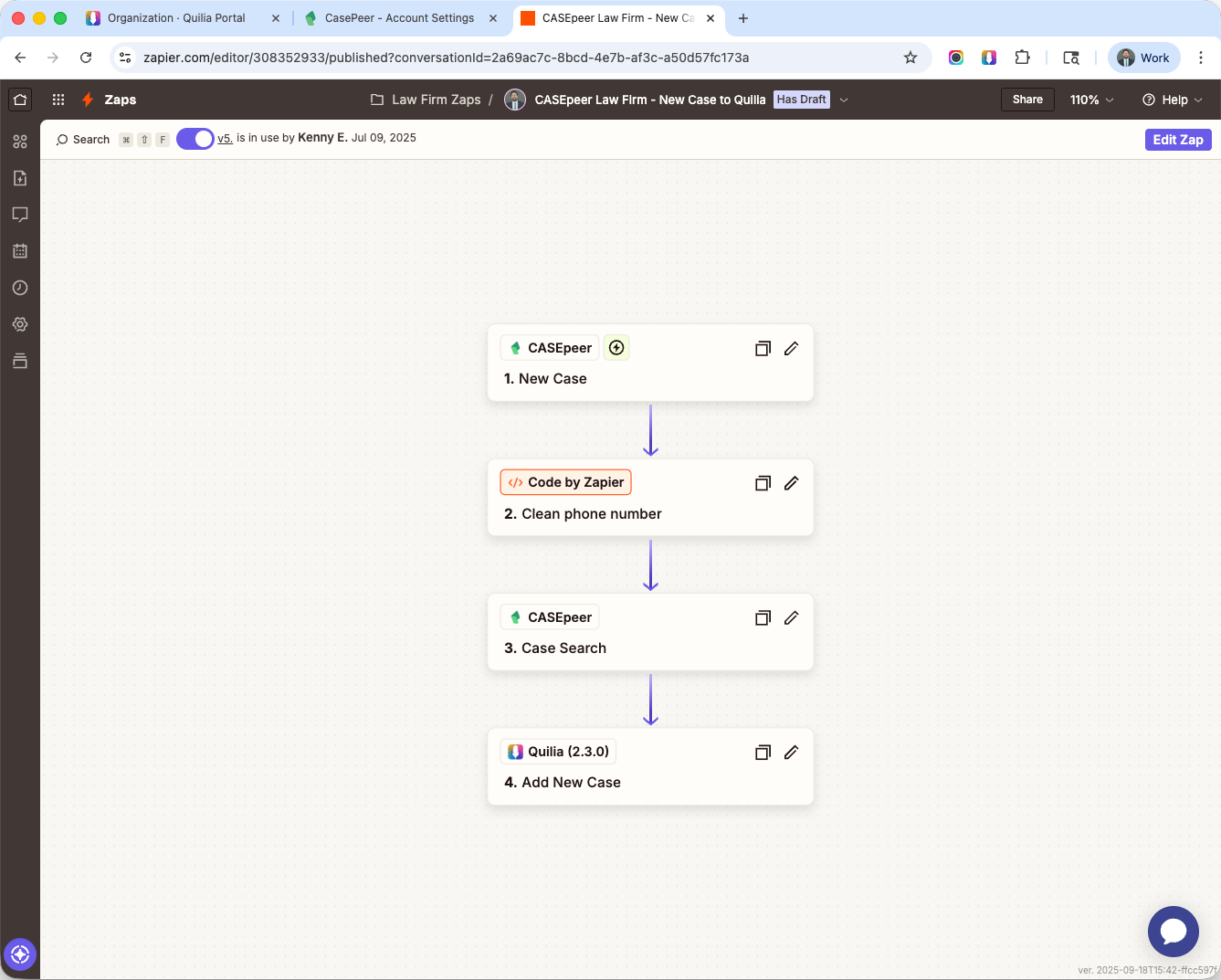This screenshot has width=1221, height=980.
Task: Select the 3. Case Search step card
Action: coord(650,632)
